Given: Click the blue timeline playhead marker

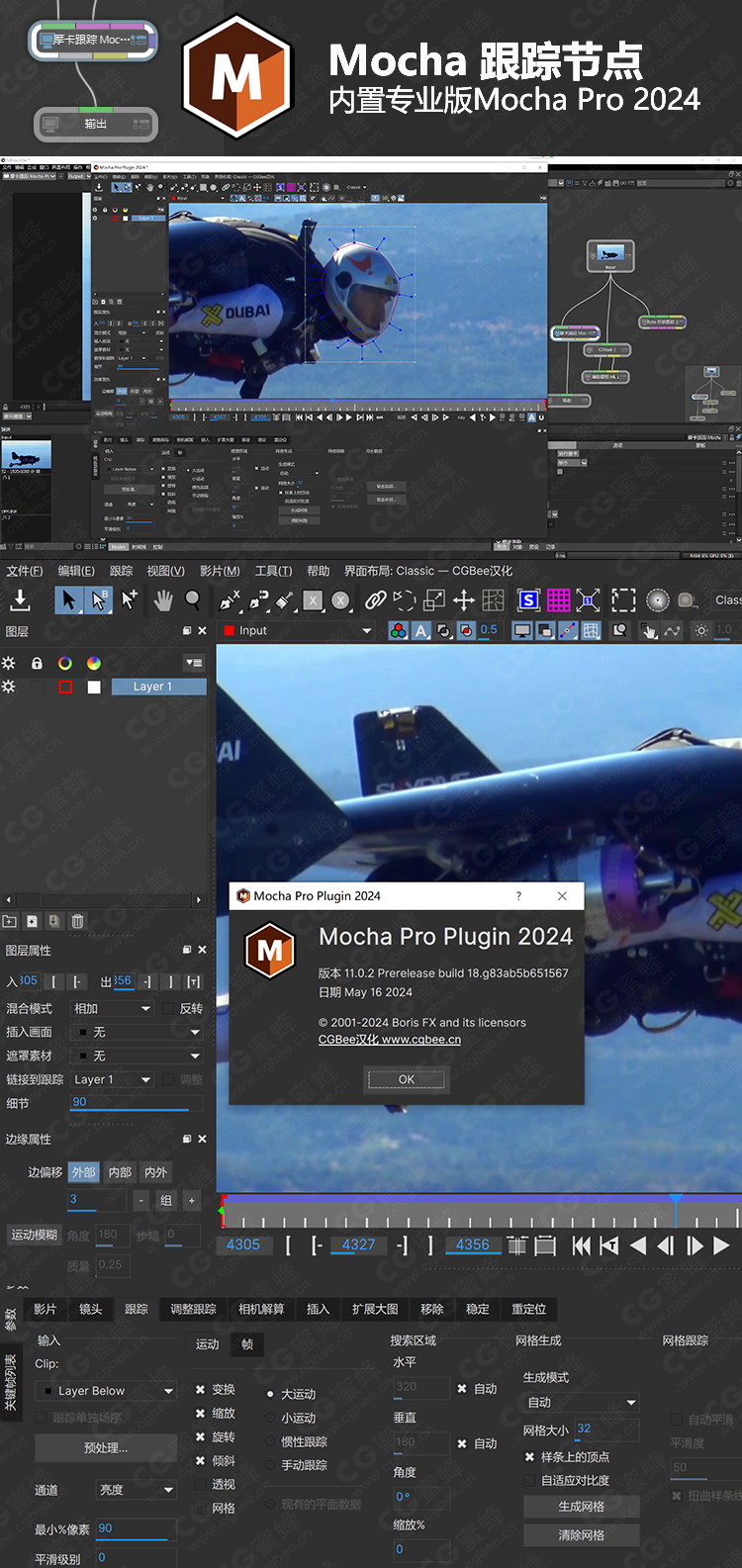Looking at the screenshot, I should (676, 1201).
